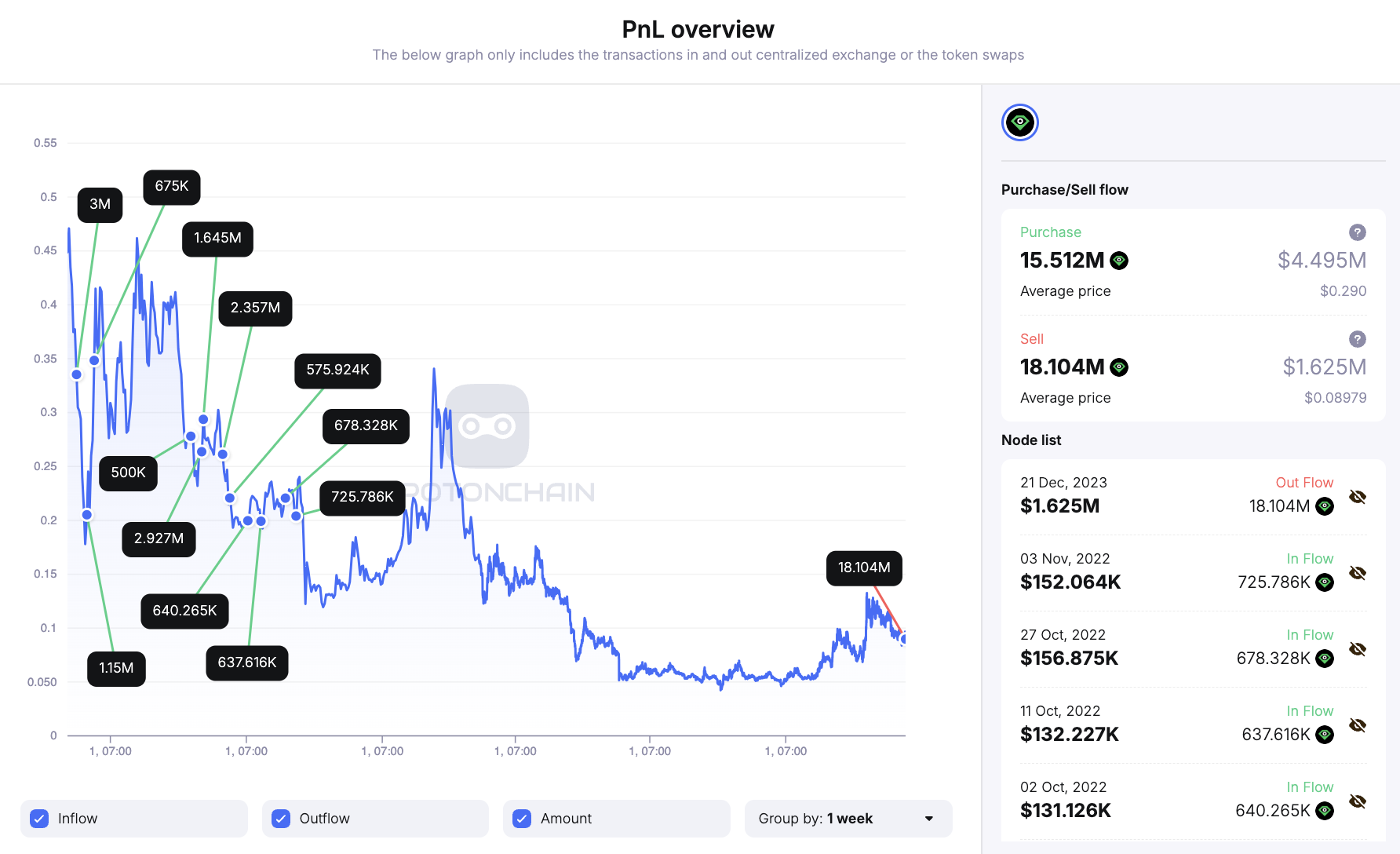Click the 575.924K chart annotation
Image resolution: width=1400 pixels, height=854 pixels.
pyautogui.click(x=337, y=370)
